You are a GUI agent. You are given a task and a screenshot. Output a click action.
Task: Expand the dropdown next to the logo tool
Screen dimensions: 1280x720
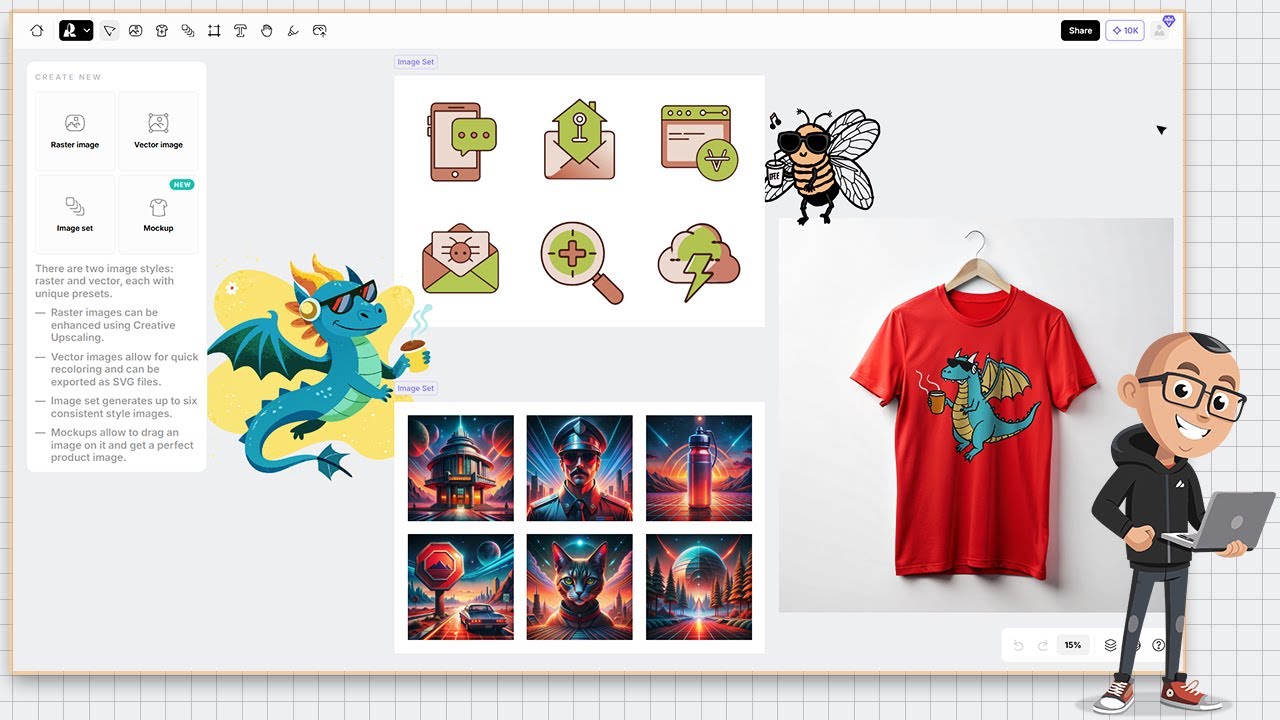(87, 31)
